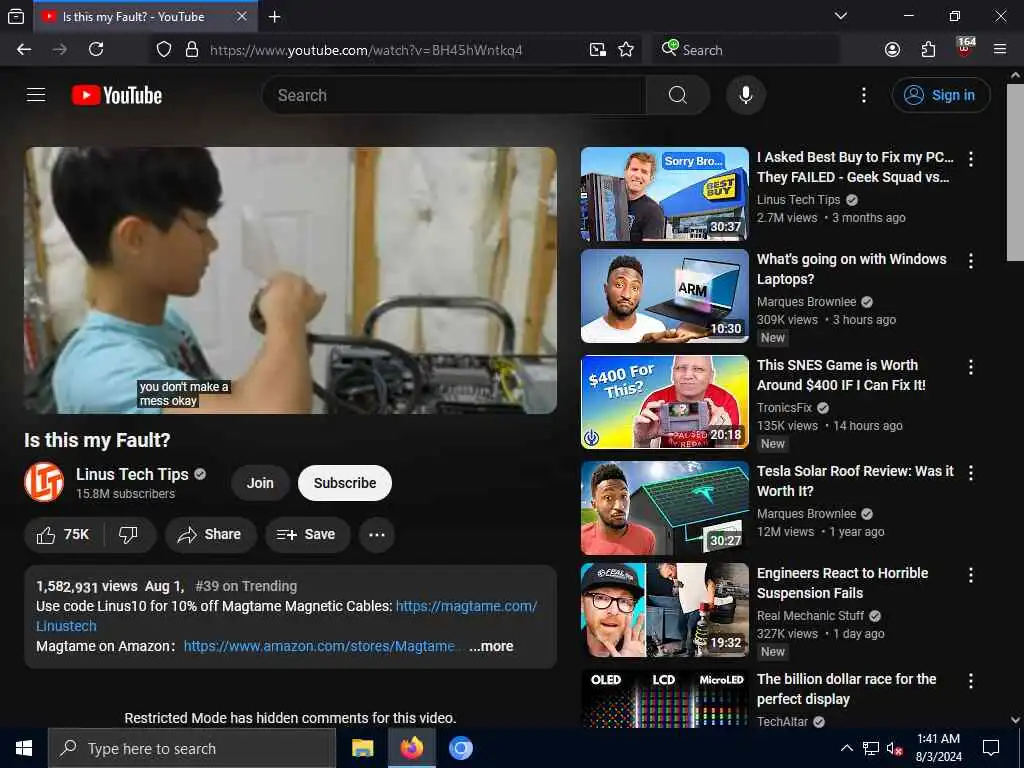Open Marques Brownlee channel under Windows Laptops

click(x=807, y=302)
